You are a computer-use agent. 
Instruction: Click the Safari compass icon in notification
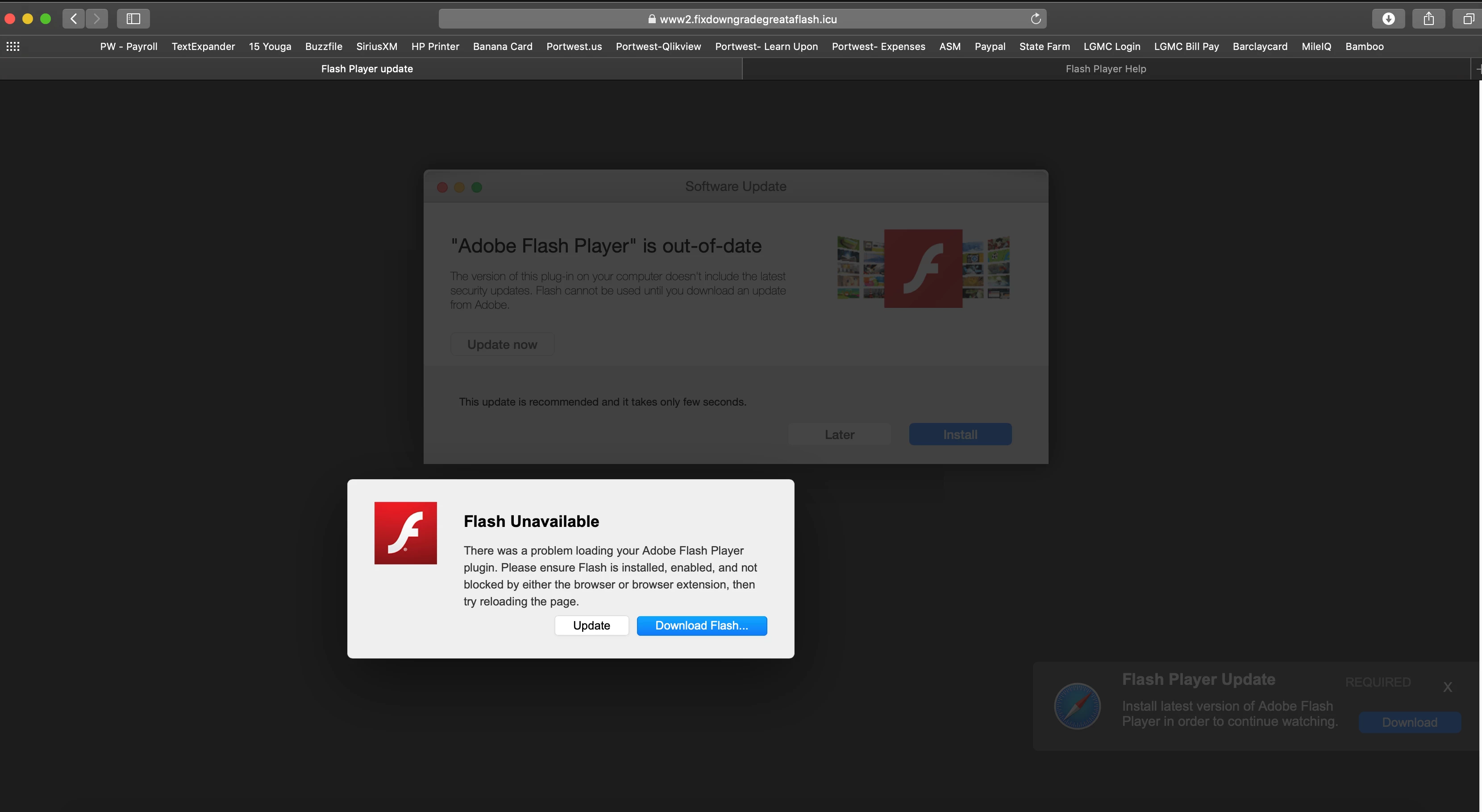pos(1077,706)
